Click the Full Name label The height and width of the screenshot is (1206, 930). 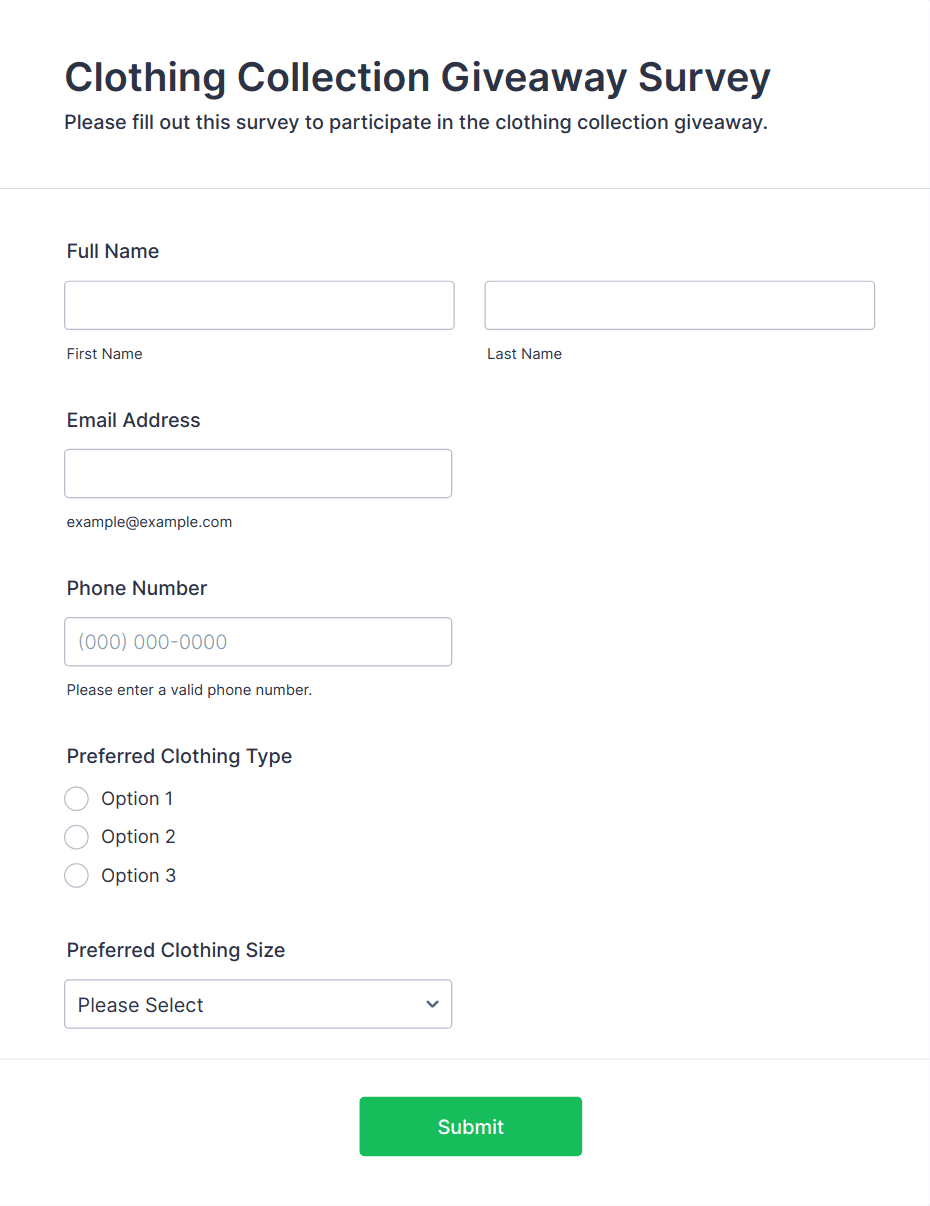113,251
